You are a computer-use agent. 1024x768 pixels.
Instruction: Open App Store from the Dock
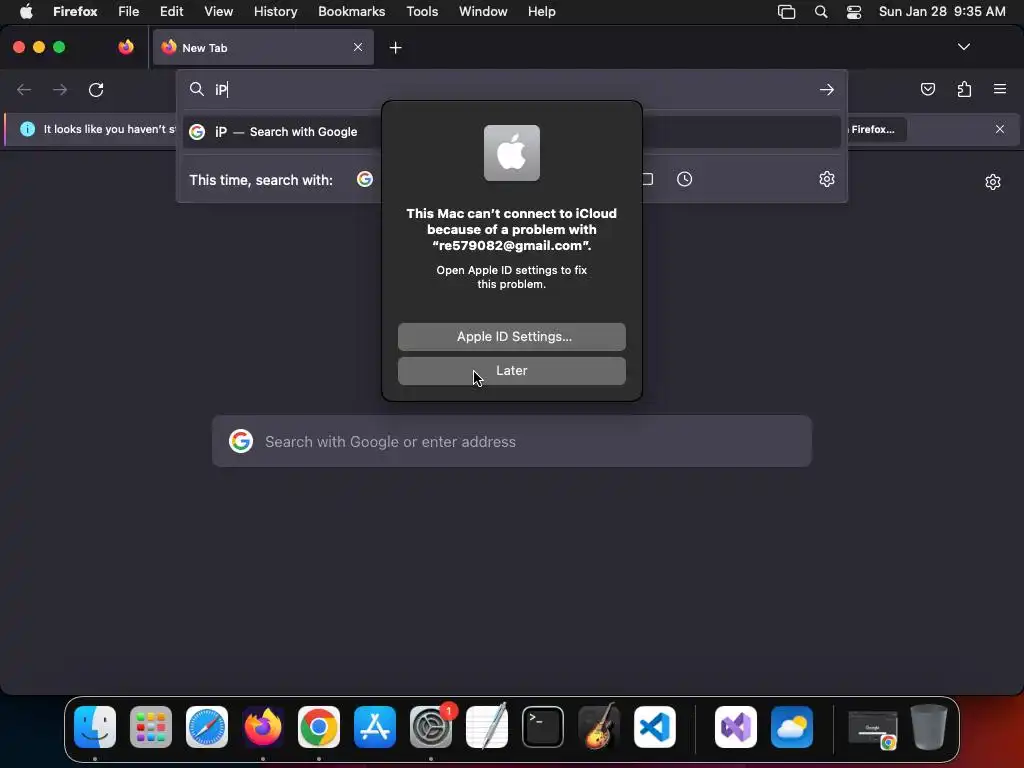click(x=375, y=726)
